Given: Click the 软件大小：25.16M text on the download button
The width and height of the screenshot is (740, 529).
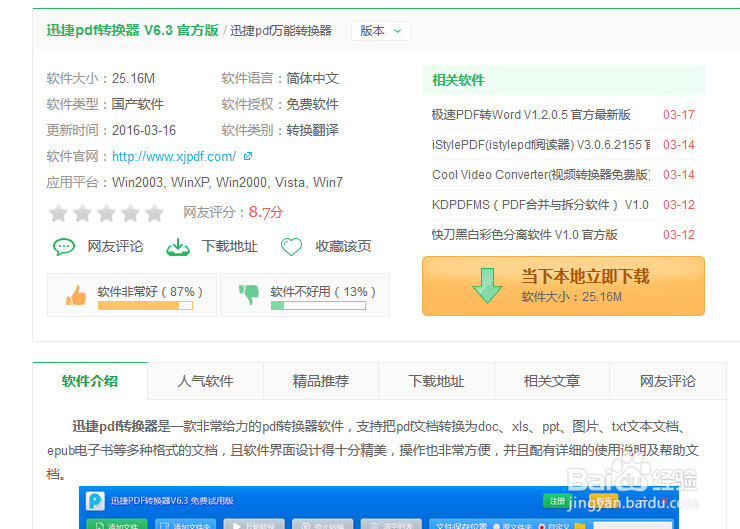Looking at the screenshot, I should [572, 297].
